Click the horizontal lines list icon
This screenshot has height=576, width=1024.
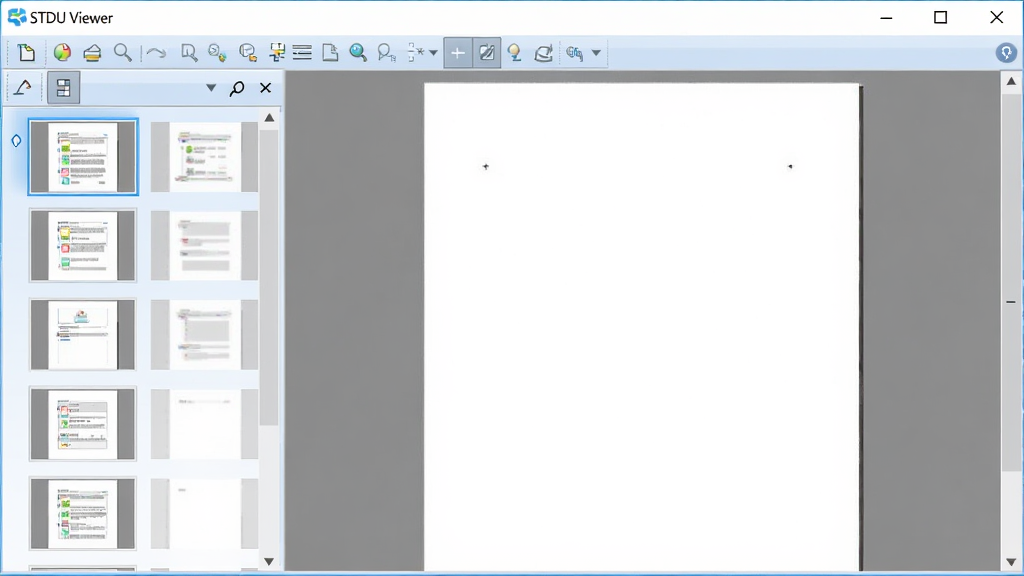pos(302,52)
